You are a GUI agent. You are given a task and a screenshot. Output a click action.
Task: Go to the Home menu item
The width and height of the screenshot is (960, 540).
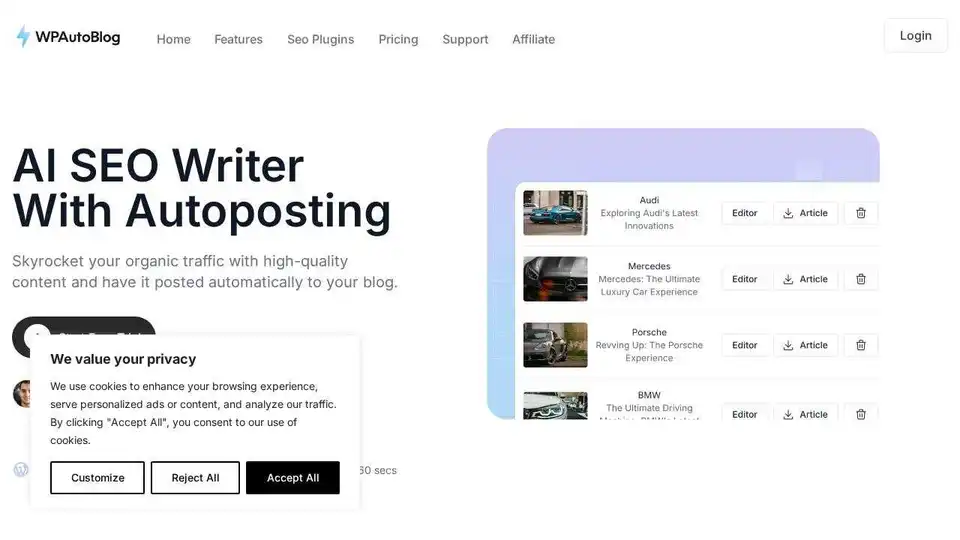(x=173, y=39)
